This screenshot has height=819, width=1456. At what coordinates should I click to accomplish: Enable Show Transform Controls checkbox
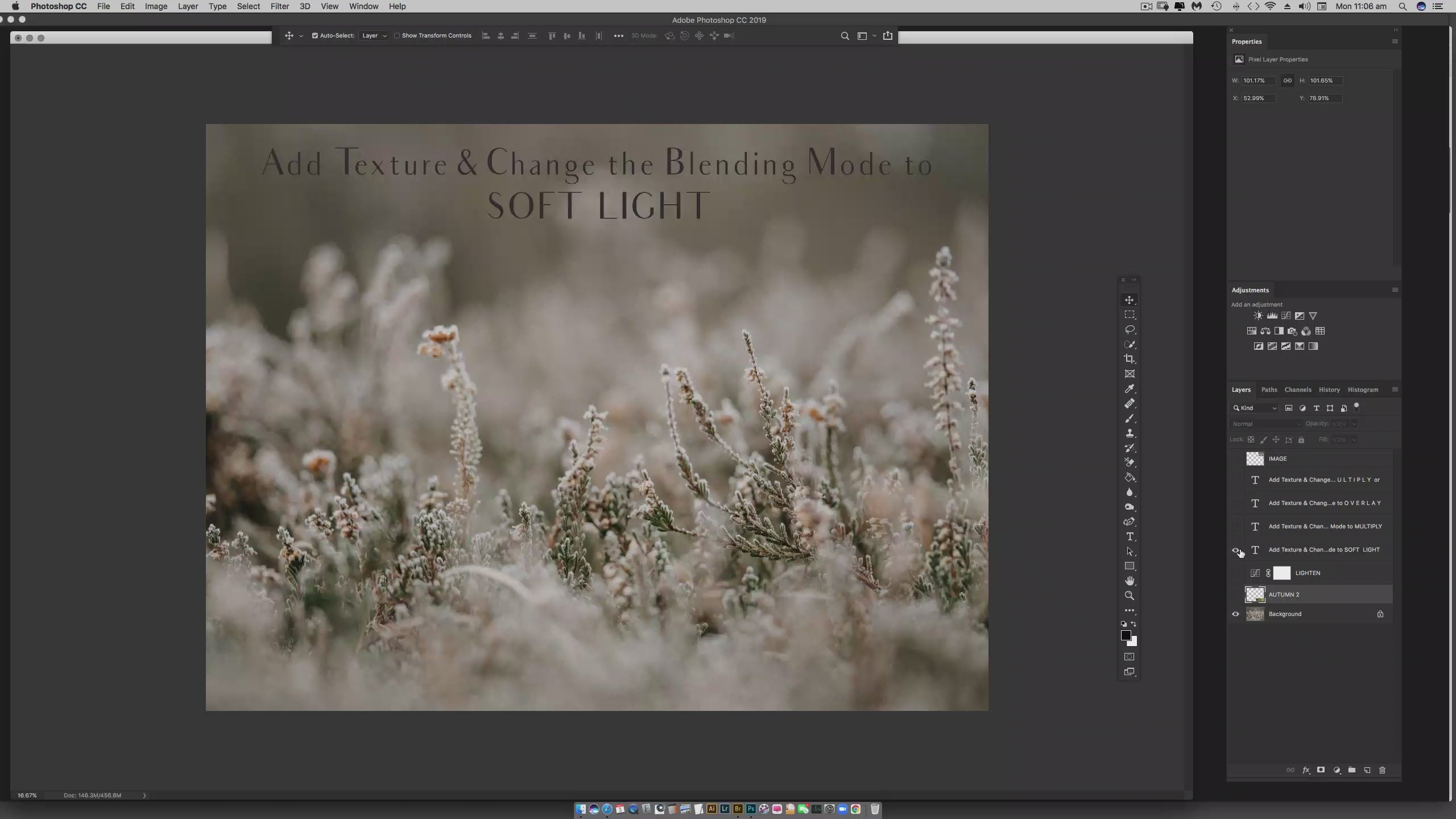pos(397,35)
